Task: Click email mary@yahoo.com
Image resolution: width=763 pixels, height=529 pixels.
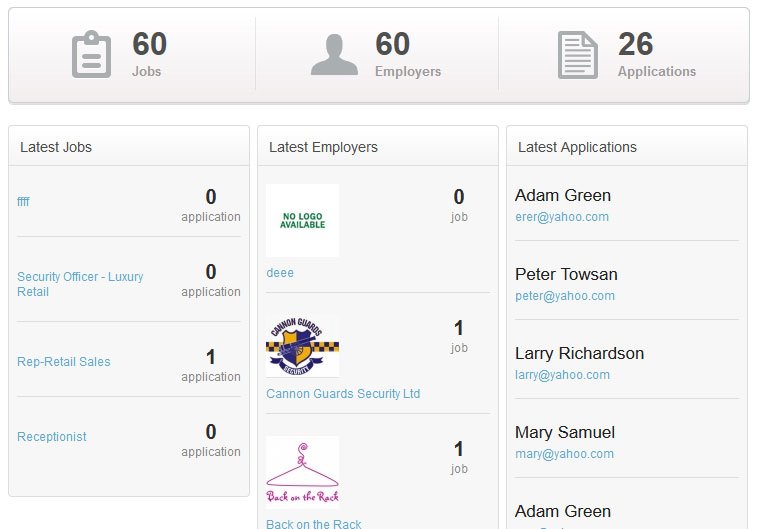Action: pyautogui.click(x=564, y=453)
